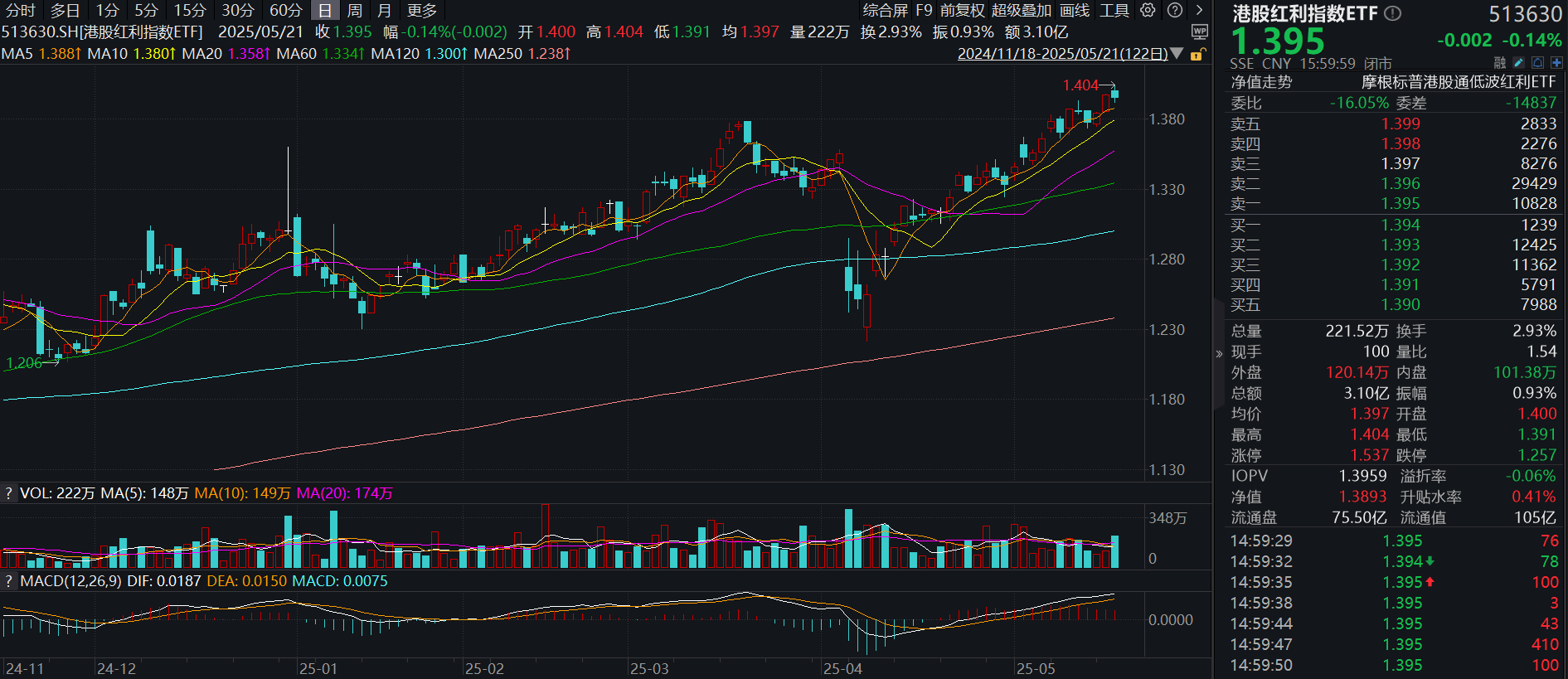Select the 60分 period tab
This screenshot has width=1568, height=679.
click(x=286, y=10)
